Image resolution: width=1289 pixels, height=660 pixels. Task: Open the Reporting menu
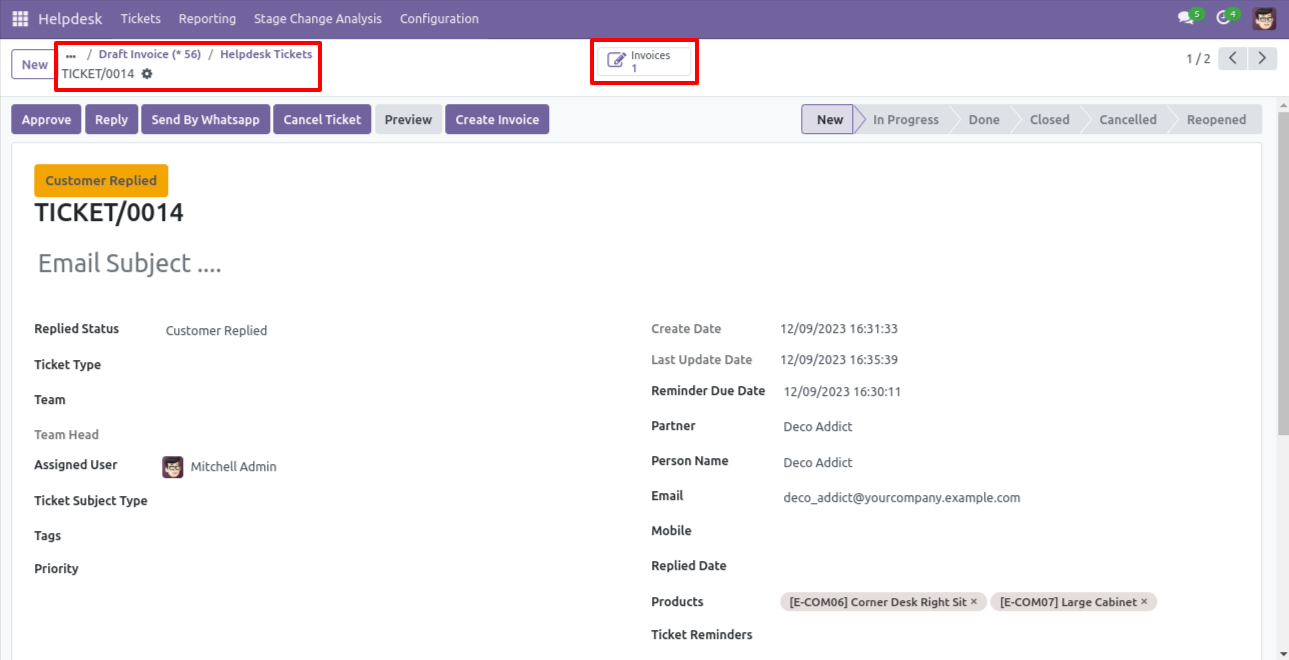tap(207, 19)
